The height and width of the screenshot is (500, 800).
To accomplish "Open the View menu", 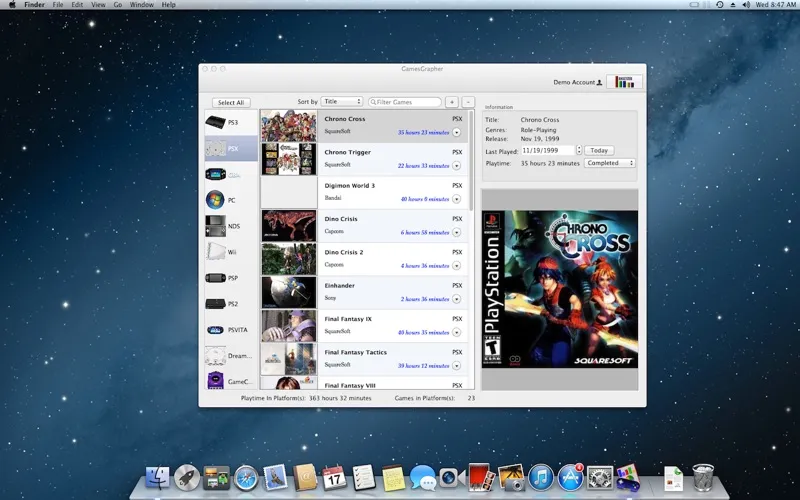I will (x=98, y=5).
